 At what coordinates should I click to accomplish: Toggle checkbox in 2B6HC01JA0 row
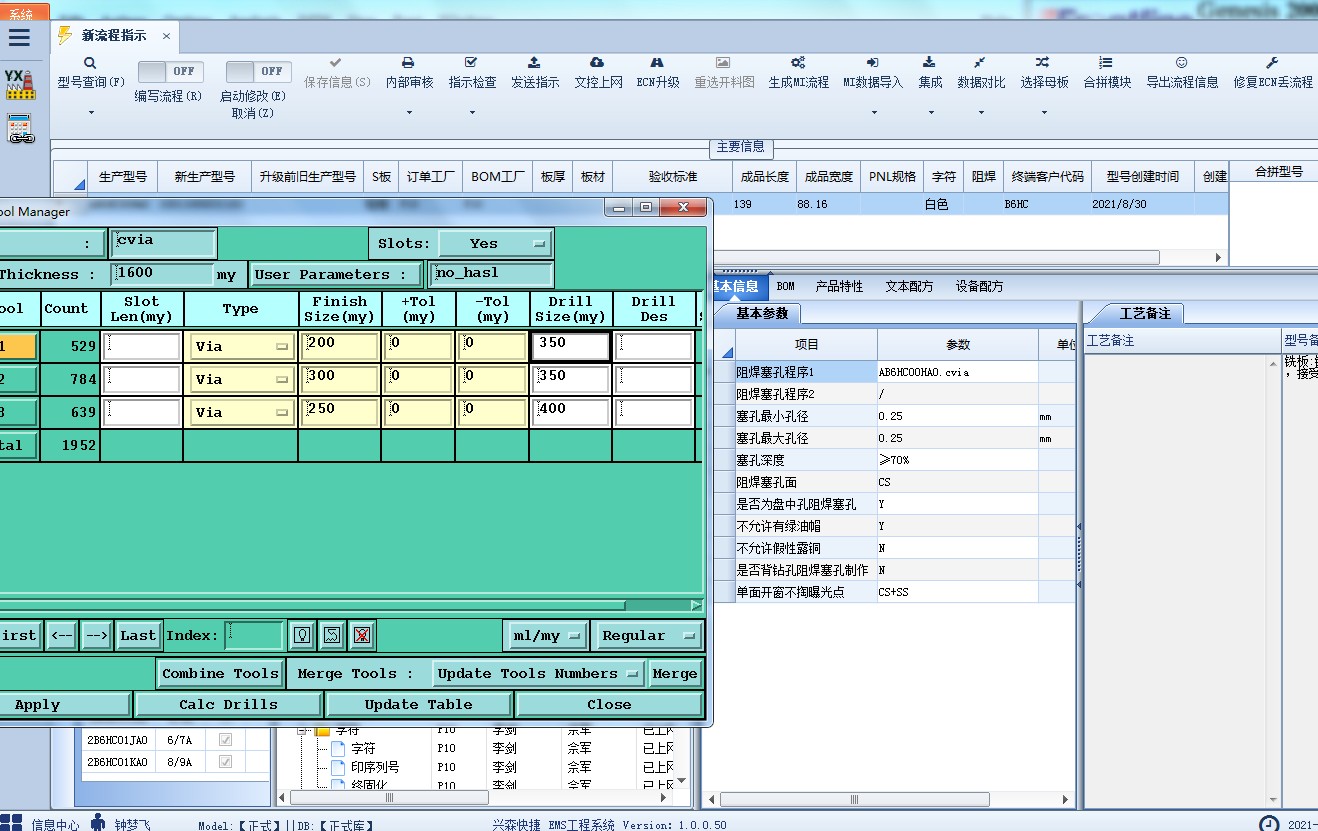225,740
